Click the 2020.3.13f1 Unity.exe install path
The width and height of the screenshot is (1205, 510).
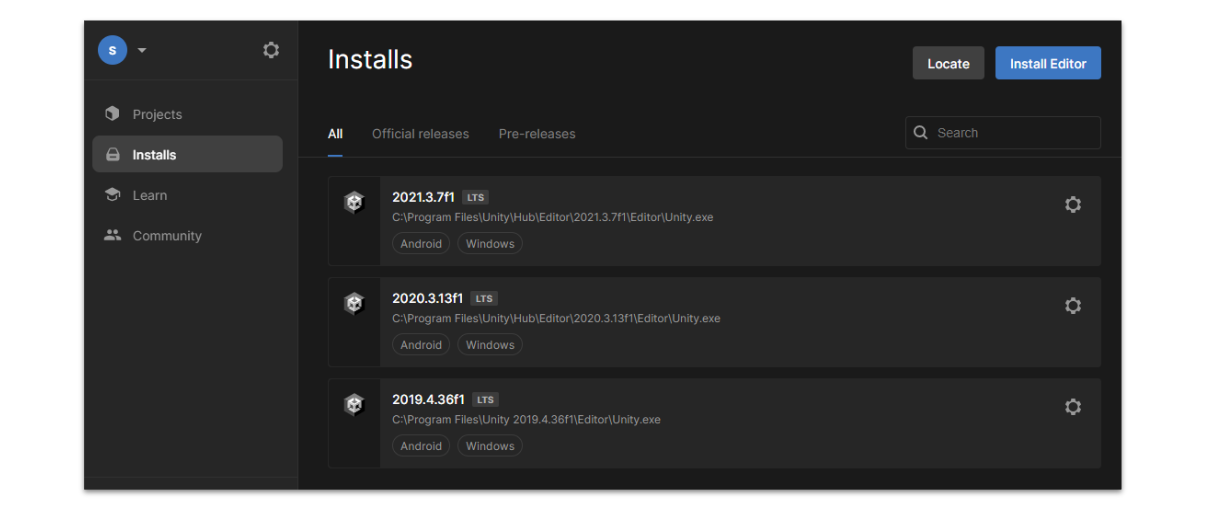point(556,318)
